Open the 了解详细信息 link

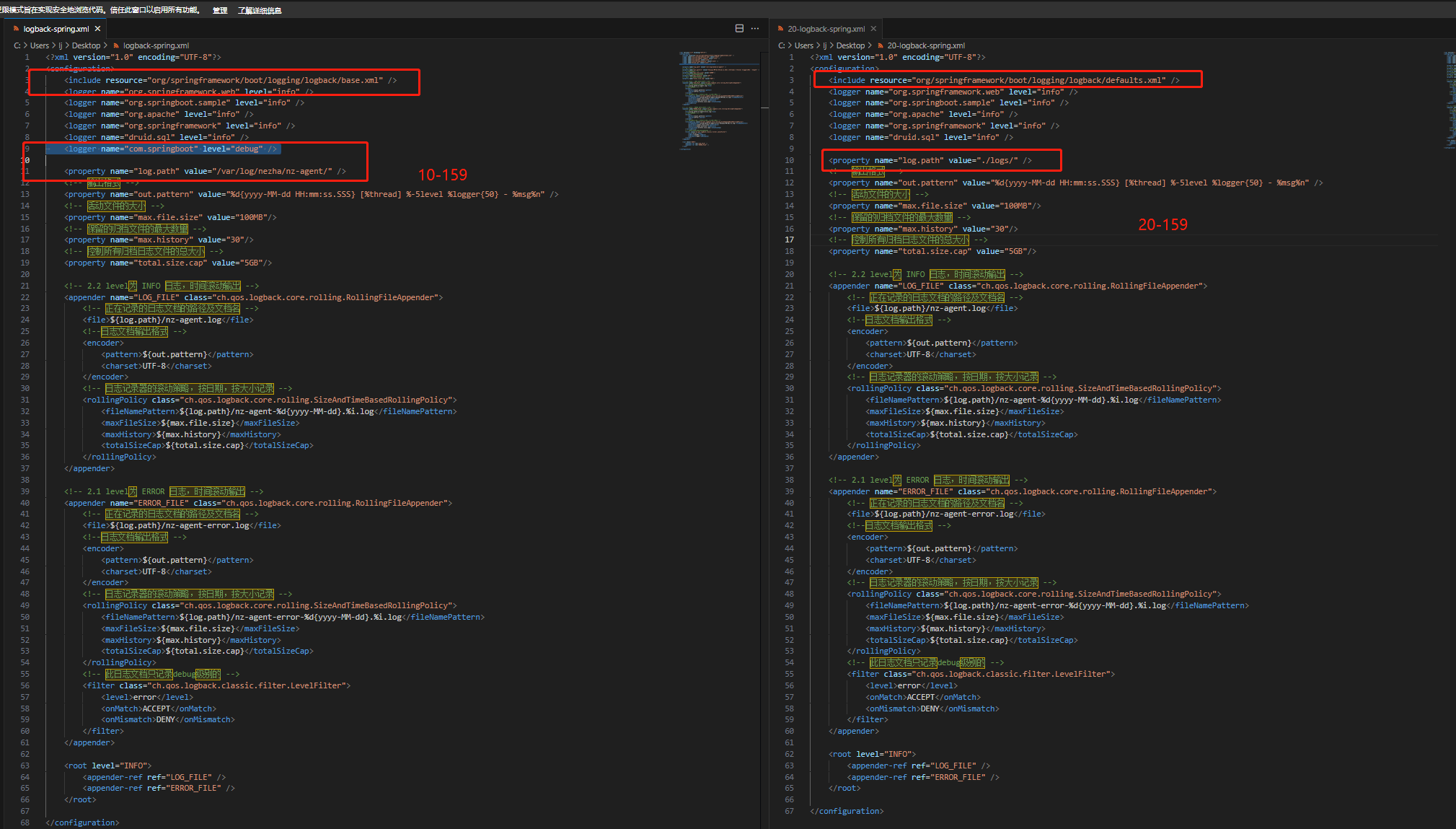[x=260, y=10]
